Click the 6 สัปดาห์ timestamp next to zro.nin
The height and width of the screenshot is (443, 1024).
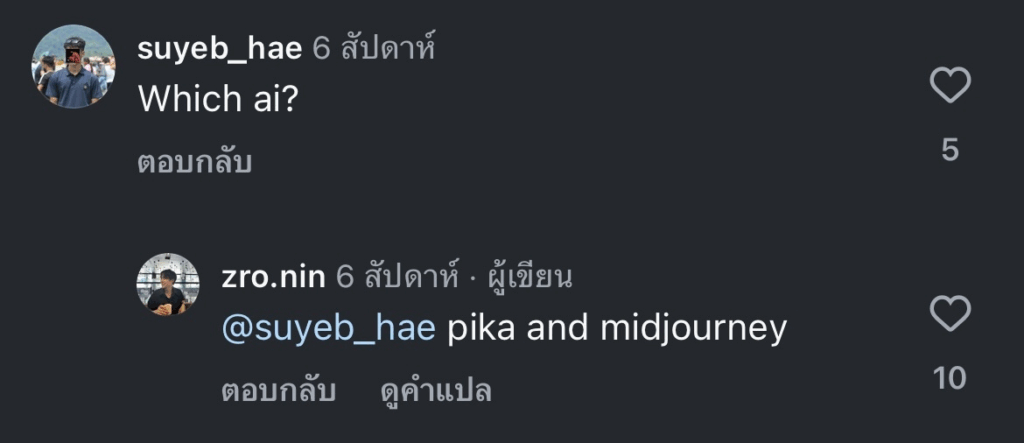[397, 277]
